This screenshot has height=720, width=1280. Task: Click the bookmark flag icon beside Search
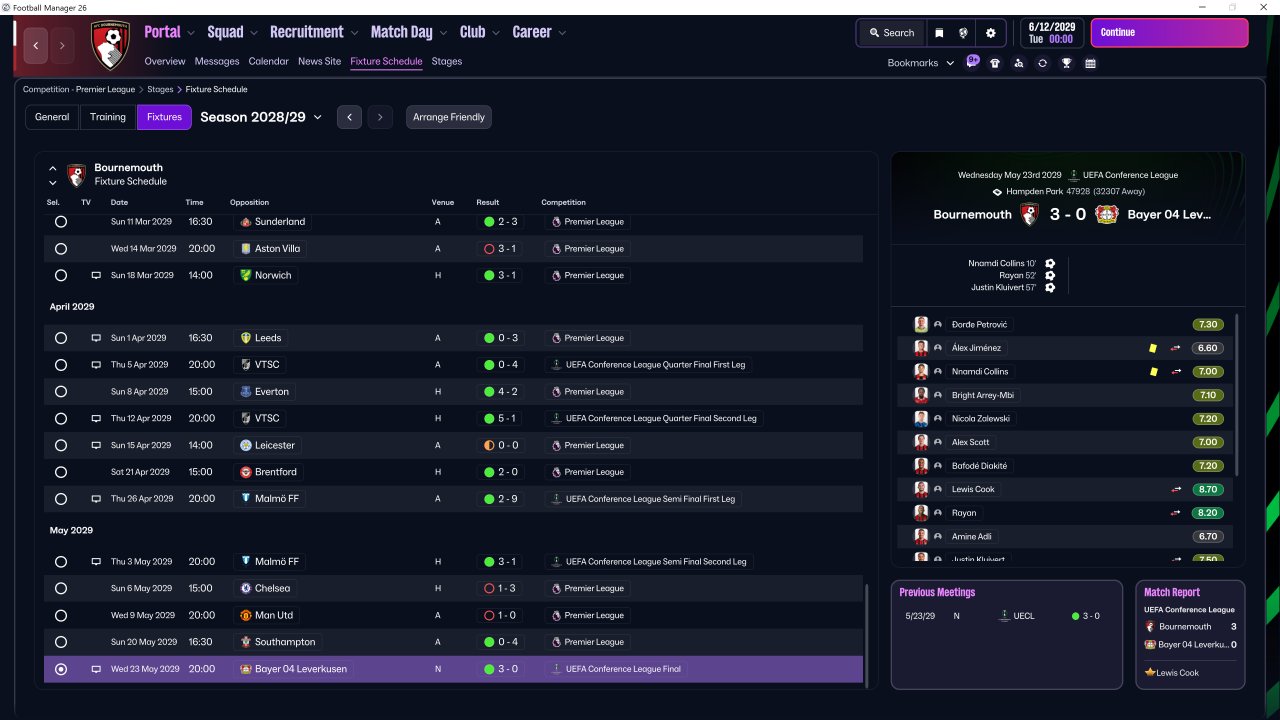[x=939, y=33]
